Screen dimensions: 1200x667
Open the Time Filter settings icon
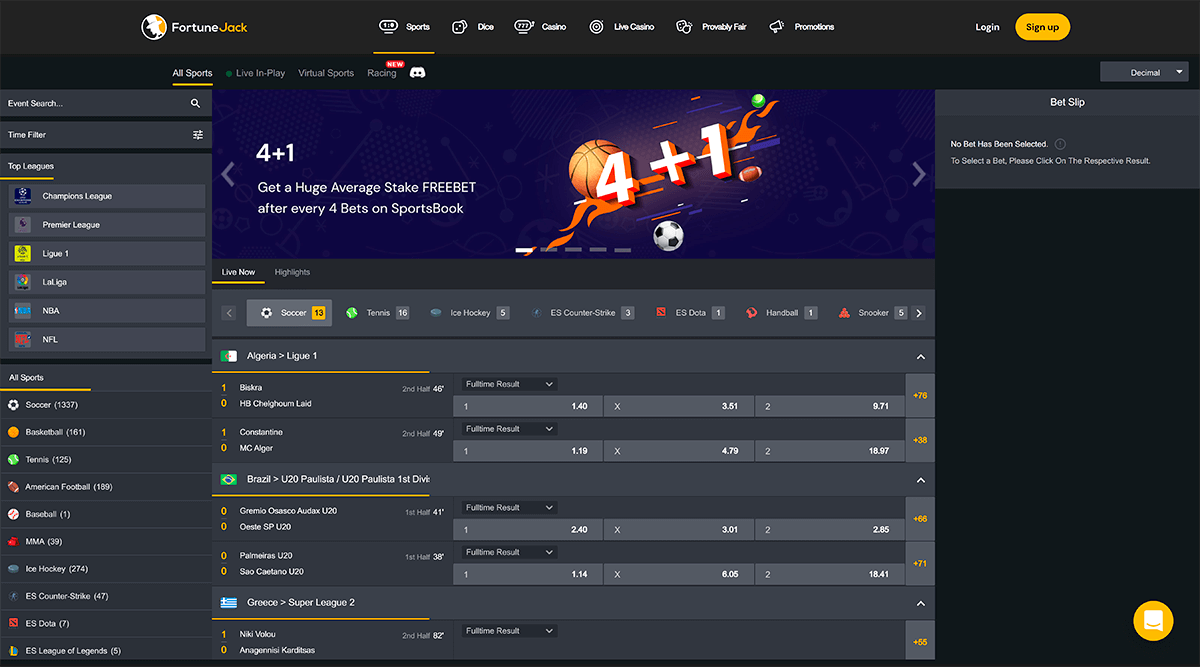(x=197, y=134)
